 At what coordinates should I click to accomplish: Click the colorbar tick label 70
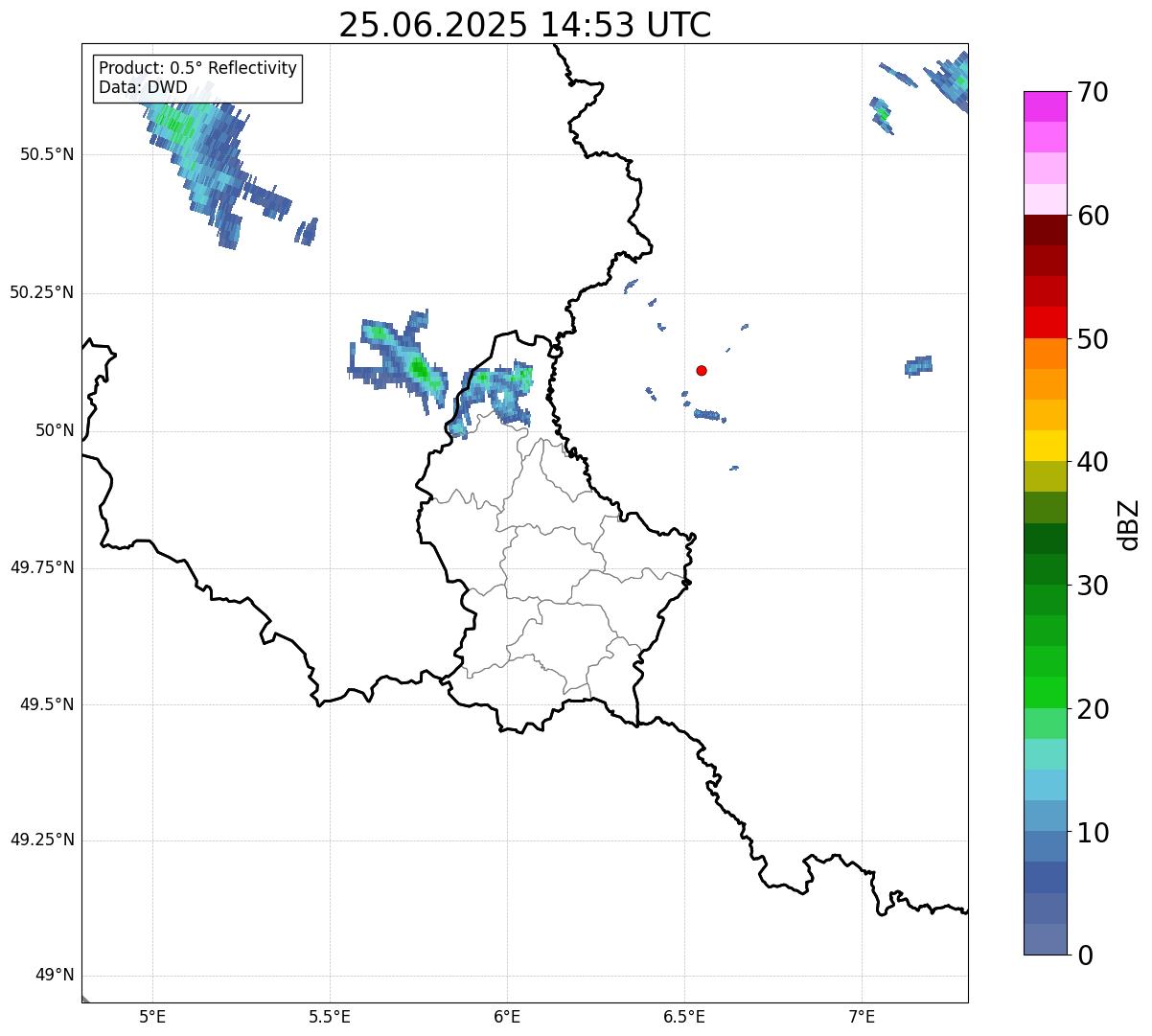[1094, 92]
